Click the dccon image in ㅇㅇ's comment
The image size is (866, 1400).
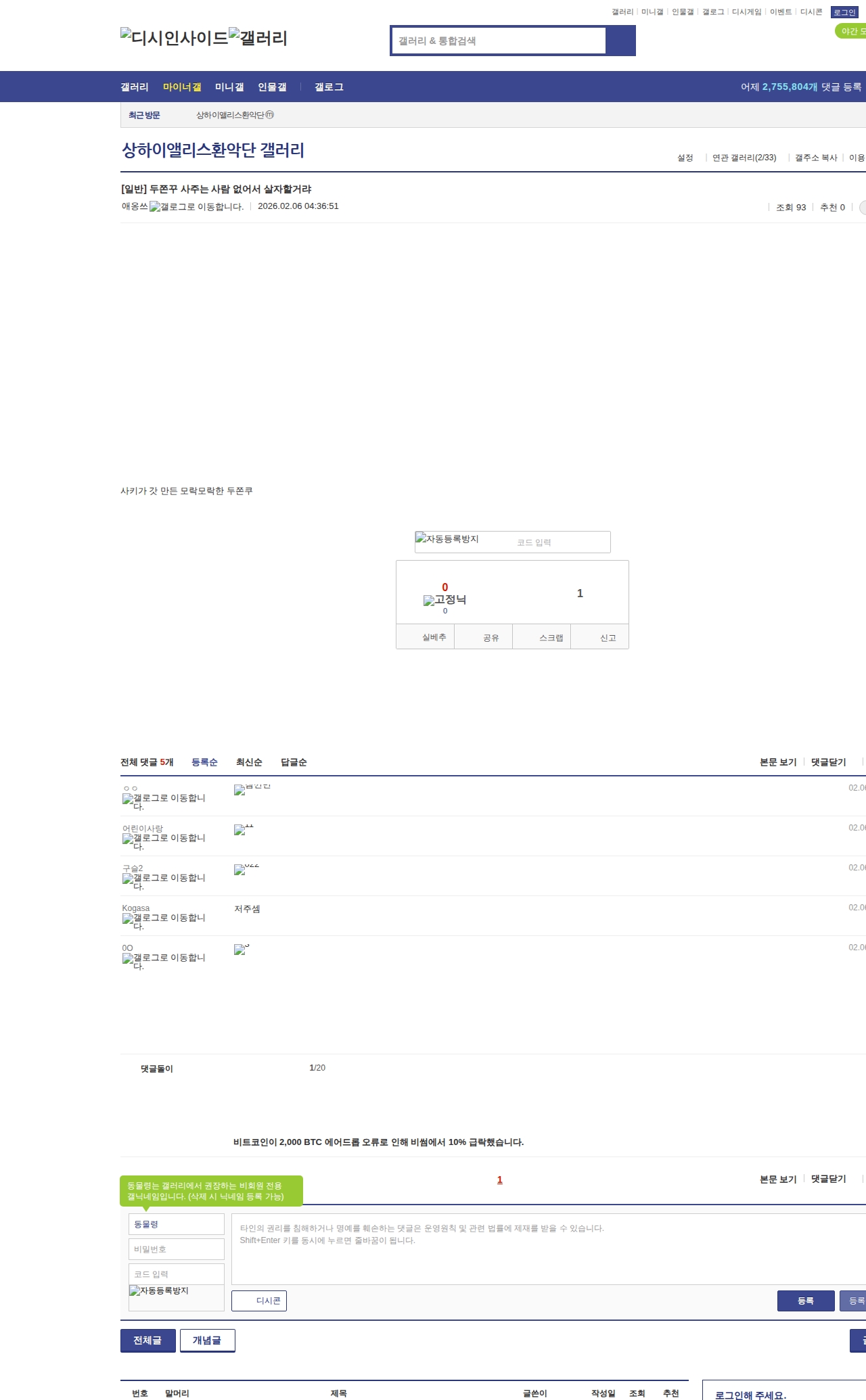[252, 789]
